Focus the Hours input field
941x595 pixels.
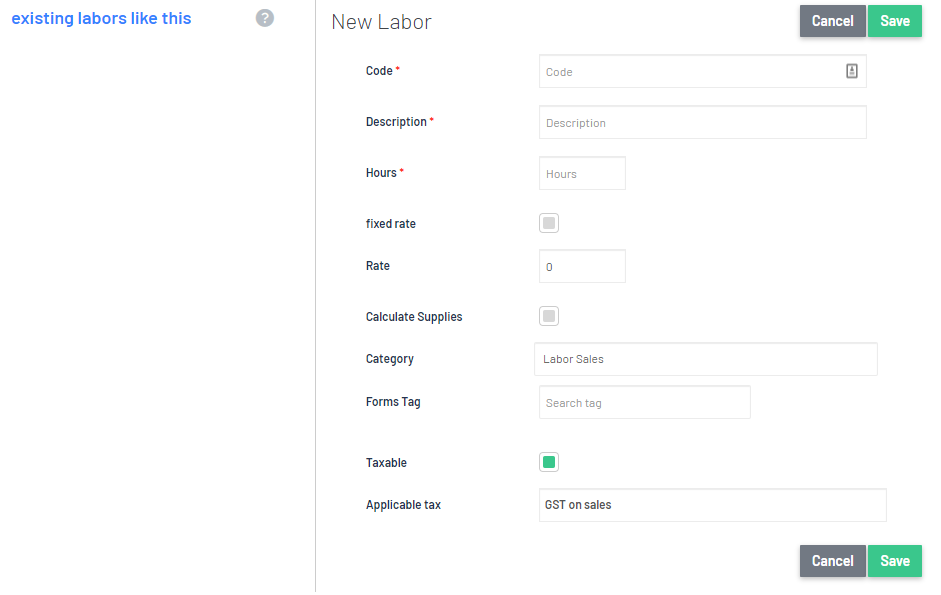pos(582,174)
